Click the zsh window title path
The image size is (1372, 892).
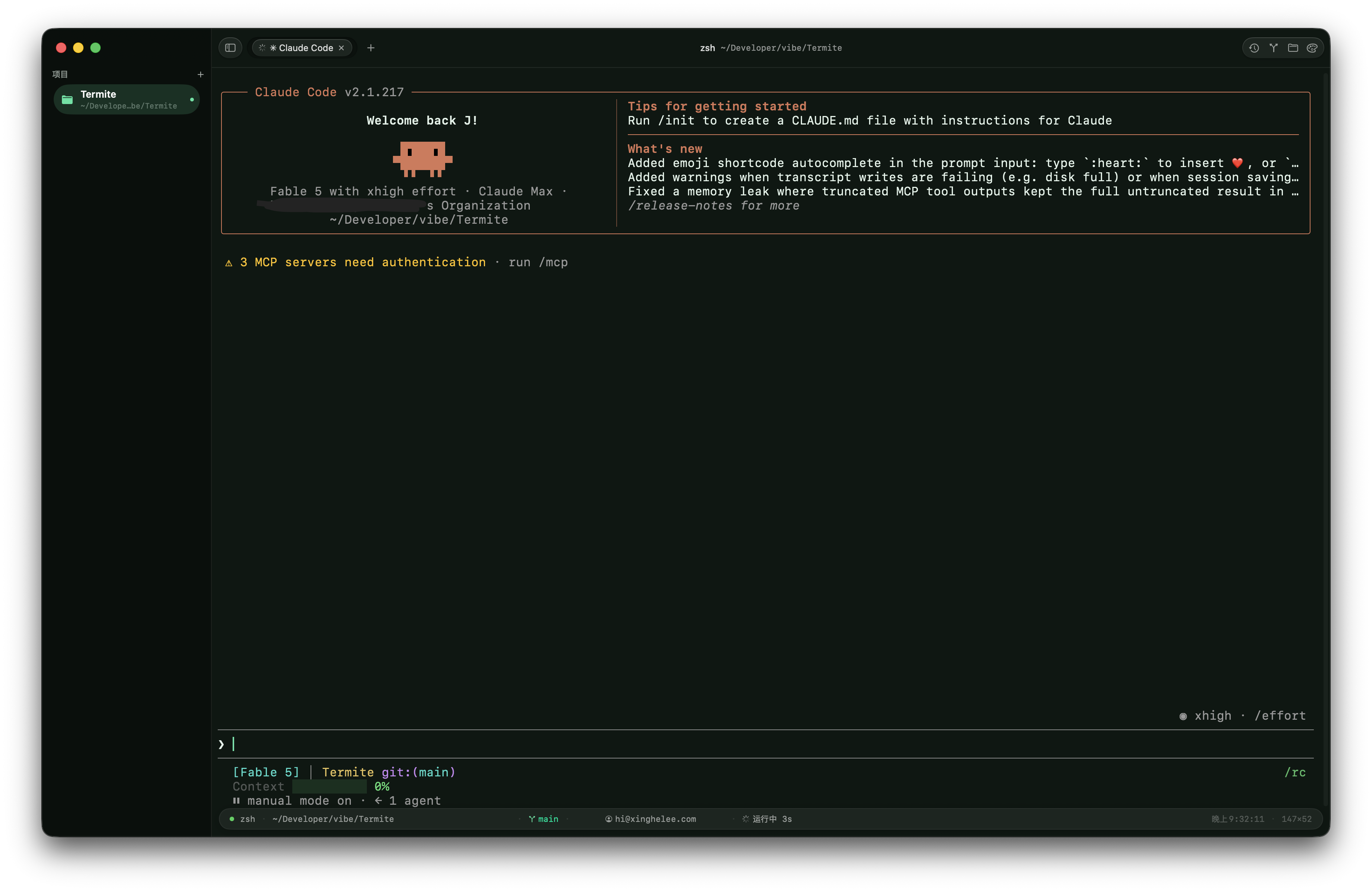[x=771, y=48]
